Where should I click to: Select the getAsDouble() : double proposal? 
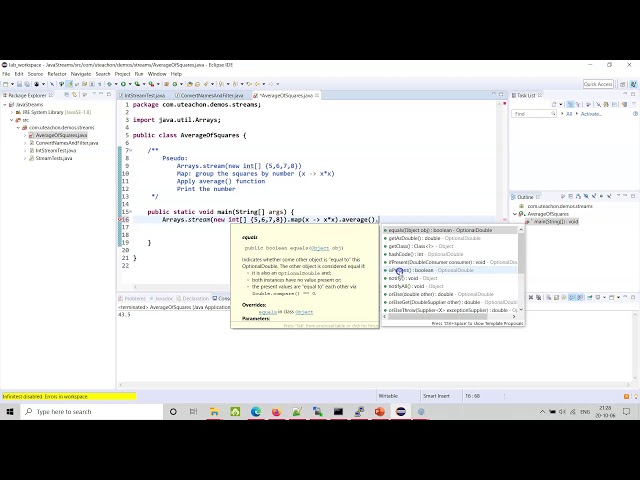point(450,238)
